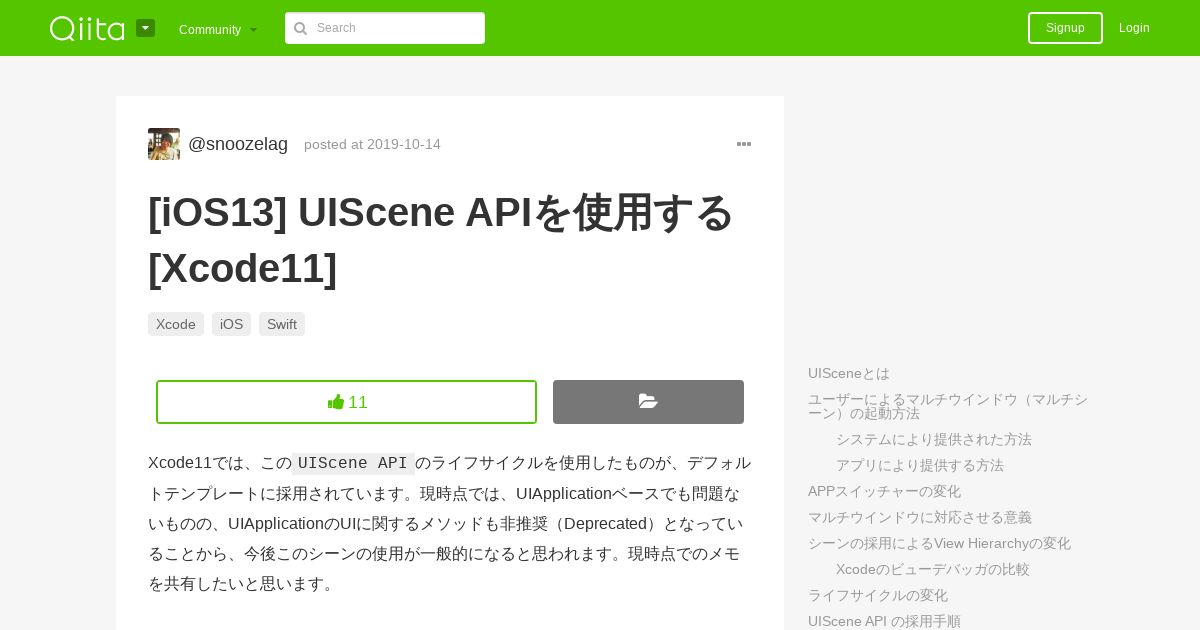
Task: Stock the article with folder button
Action: point(648,402)
